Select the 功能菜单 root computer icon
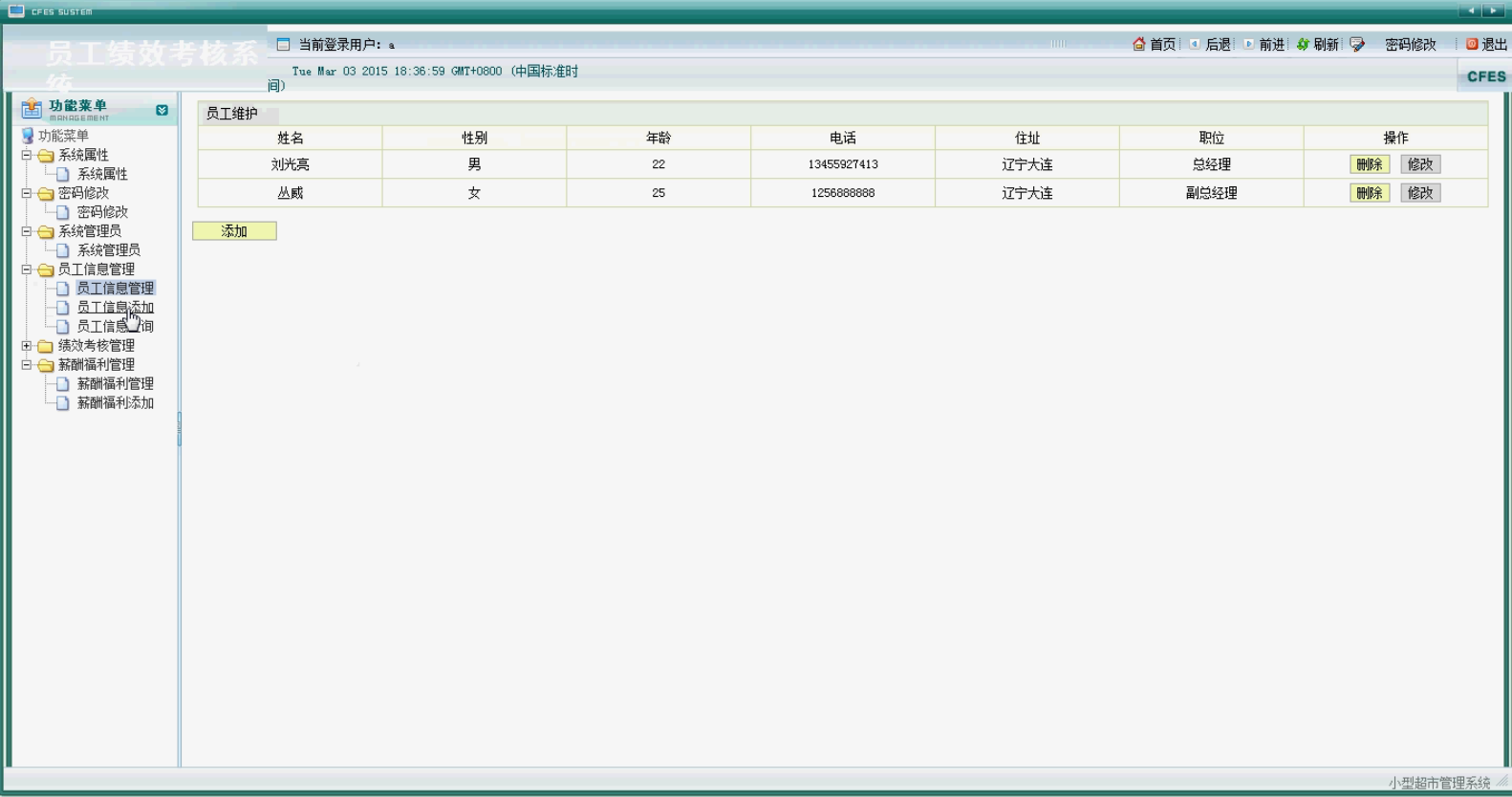Image resolution: width=1512 pixels, height=797 pixels. pos(28,136)
